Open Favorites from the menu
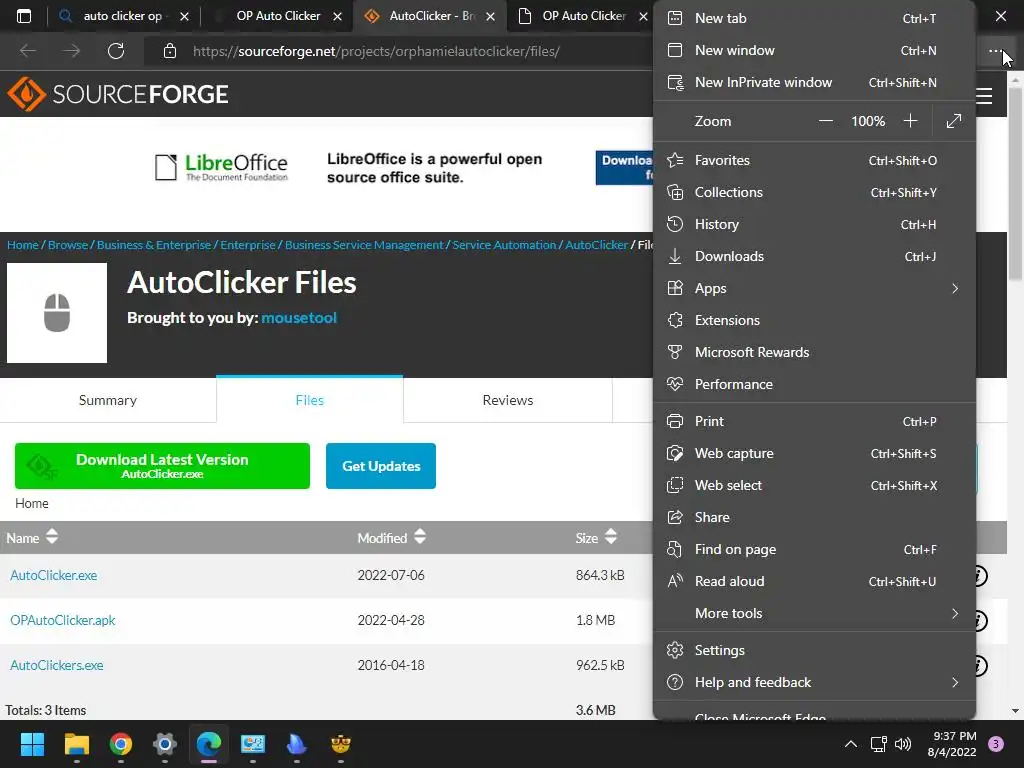The width and height of the screenshot is (1024, 768). 814,160
